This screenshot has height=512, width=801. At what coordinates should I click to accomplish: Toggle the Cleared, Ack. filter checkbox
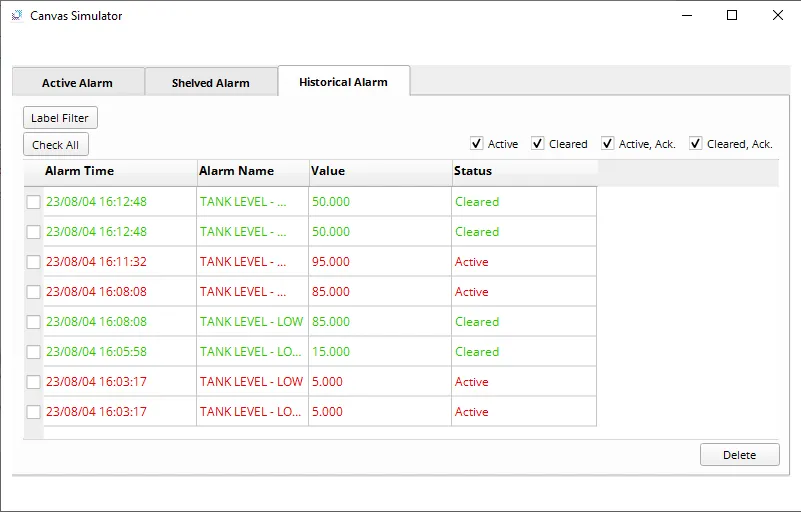click(x=695, y=144)
